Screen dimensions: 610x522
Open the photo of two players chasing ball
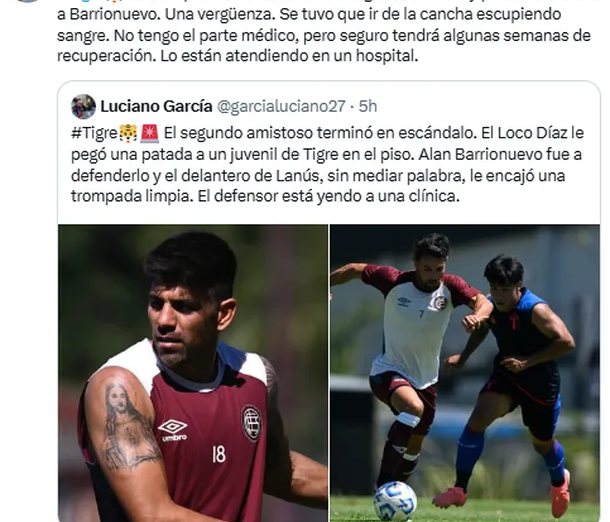465,373
